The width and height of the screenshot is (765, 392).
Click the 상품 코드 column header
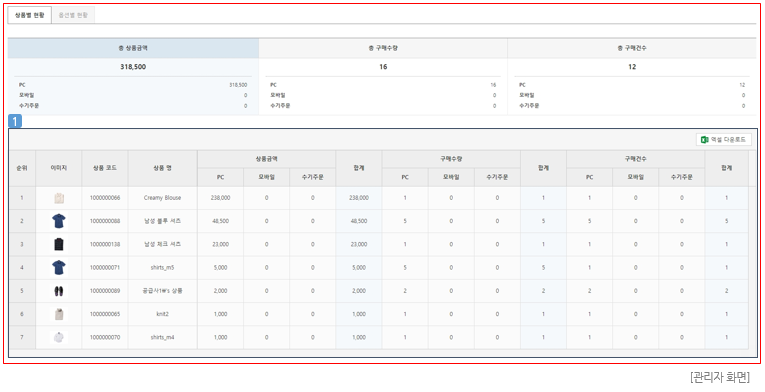click(x=105, y=168)
